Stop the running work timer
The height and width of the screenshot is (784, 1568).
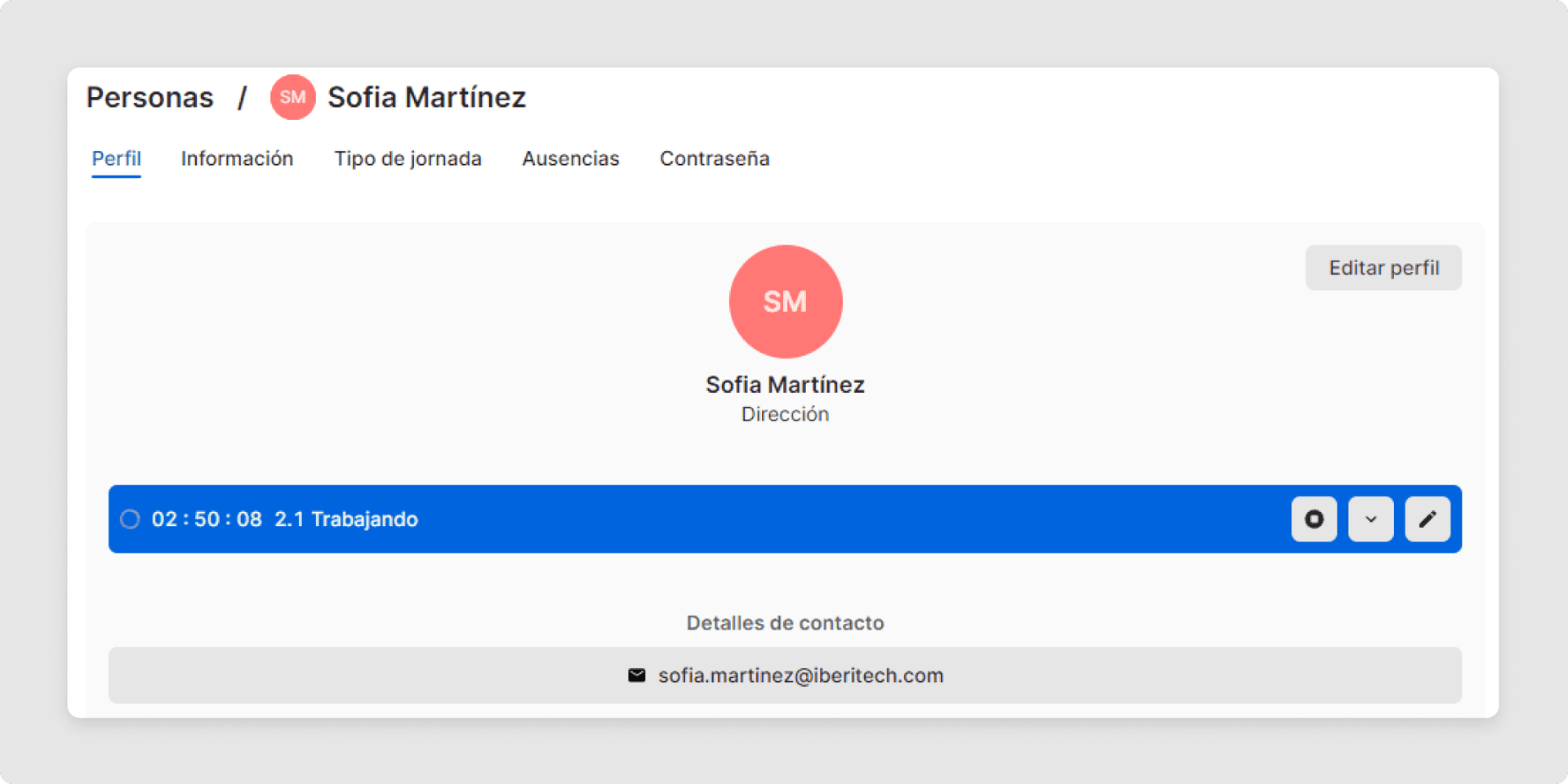coord(1313,519)
